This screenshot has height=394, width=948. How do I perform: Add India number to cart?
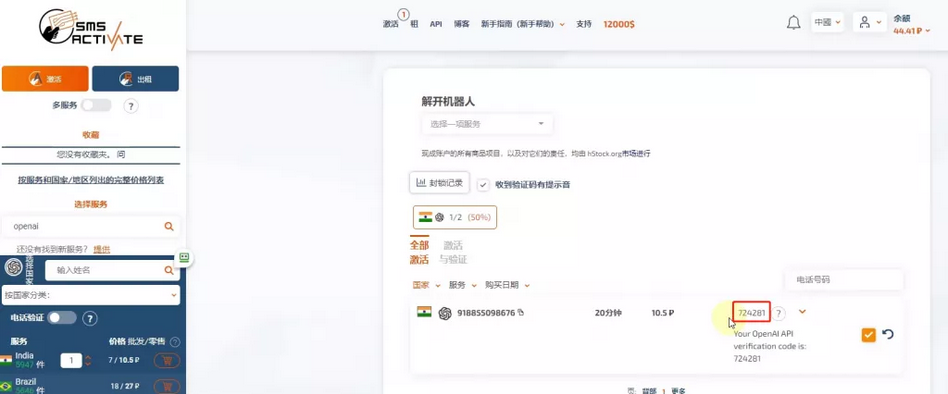[x=167, y=360]
